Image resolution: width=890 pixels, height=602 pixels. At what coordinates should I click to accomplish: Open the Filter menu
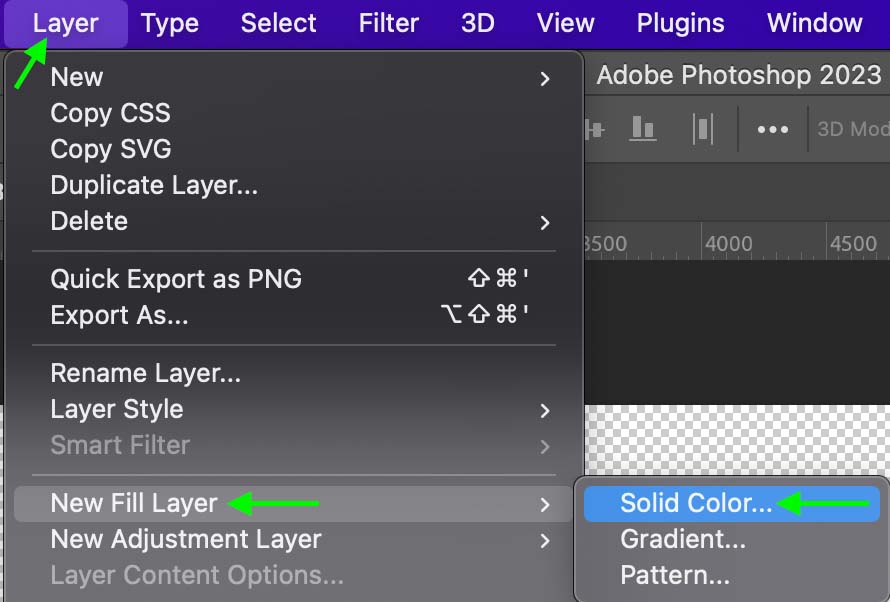(388, 22)
